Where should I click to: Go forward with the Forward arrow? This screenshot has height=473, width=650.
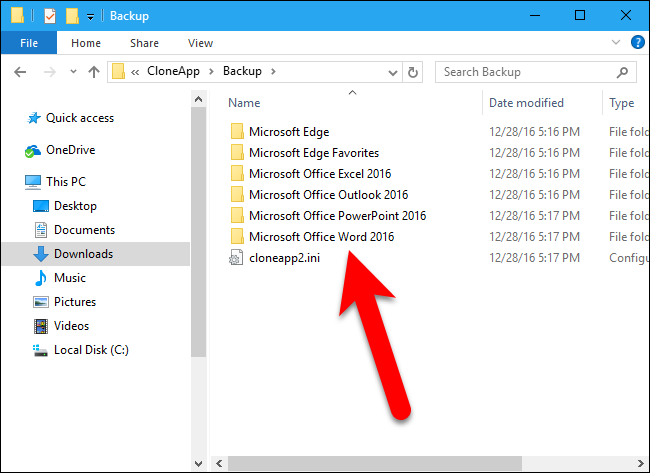pos(50,72)
